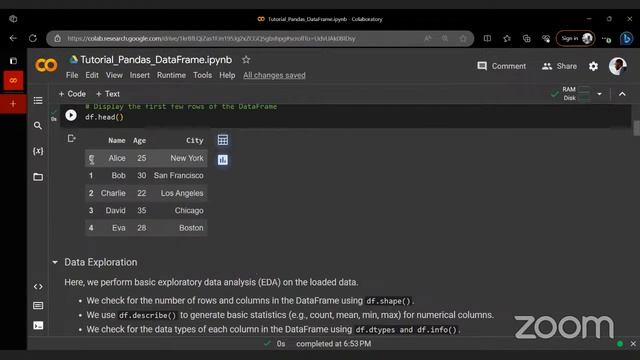Viewport: 640px width, 360px height.
Task: Collapse the Data Exploration section
Action: click(55, 262)
